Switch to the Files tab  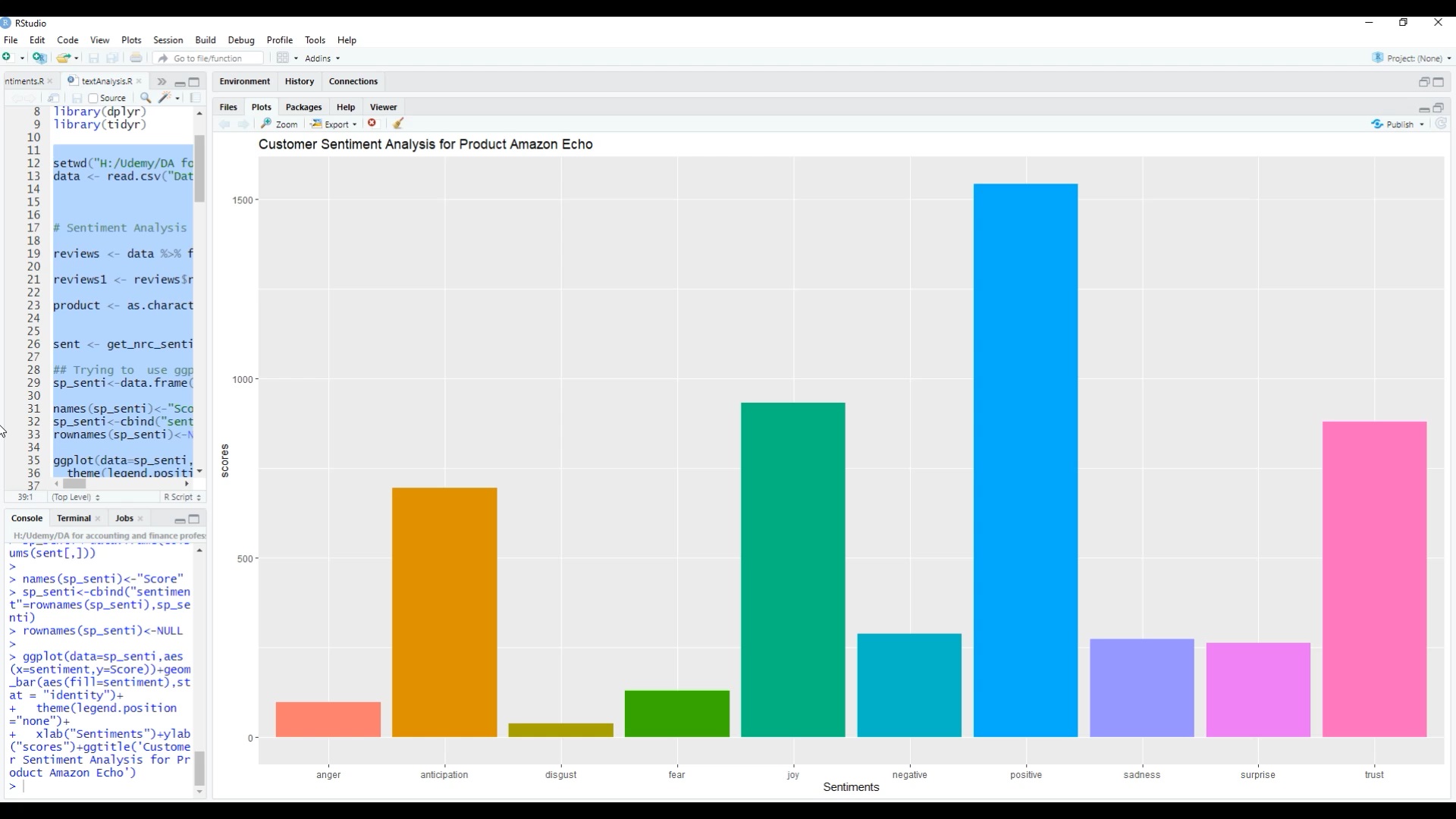(228, 107)
